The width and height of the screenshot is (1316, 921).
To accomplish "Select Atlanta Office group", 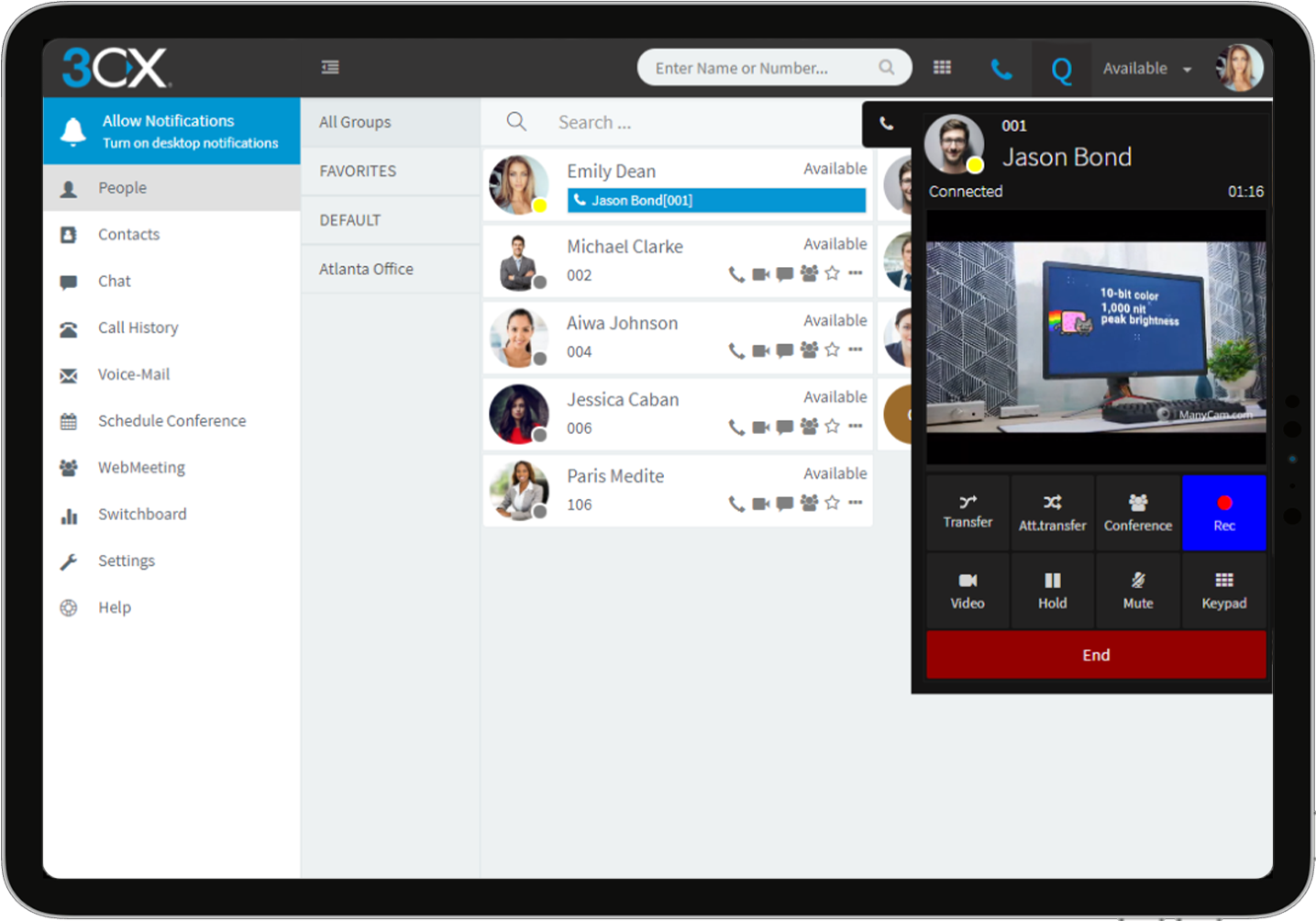I will point(366,269).
